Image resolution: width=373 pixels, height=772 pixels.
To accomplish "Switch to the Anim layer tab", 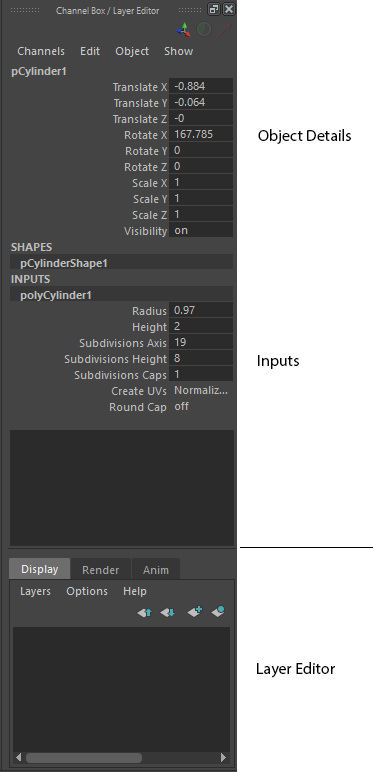I will click(155, 570).
